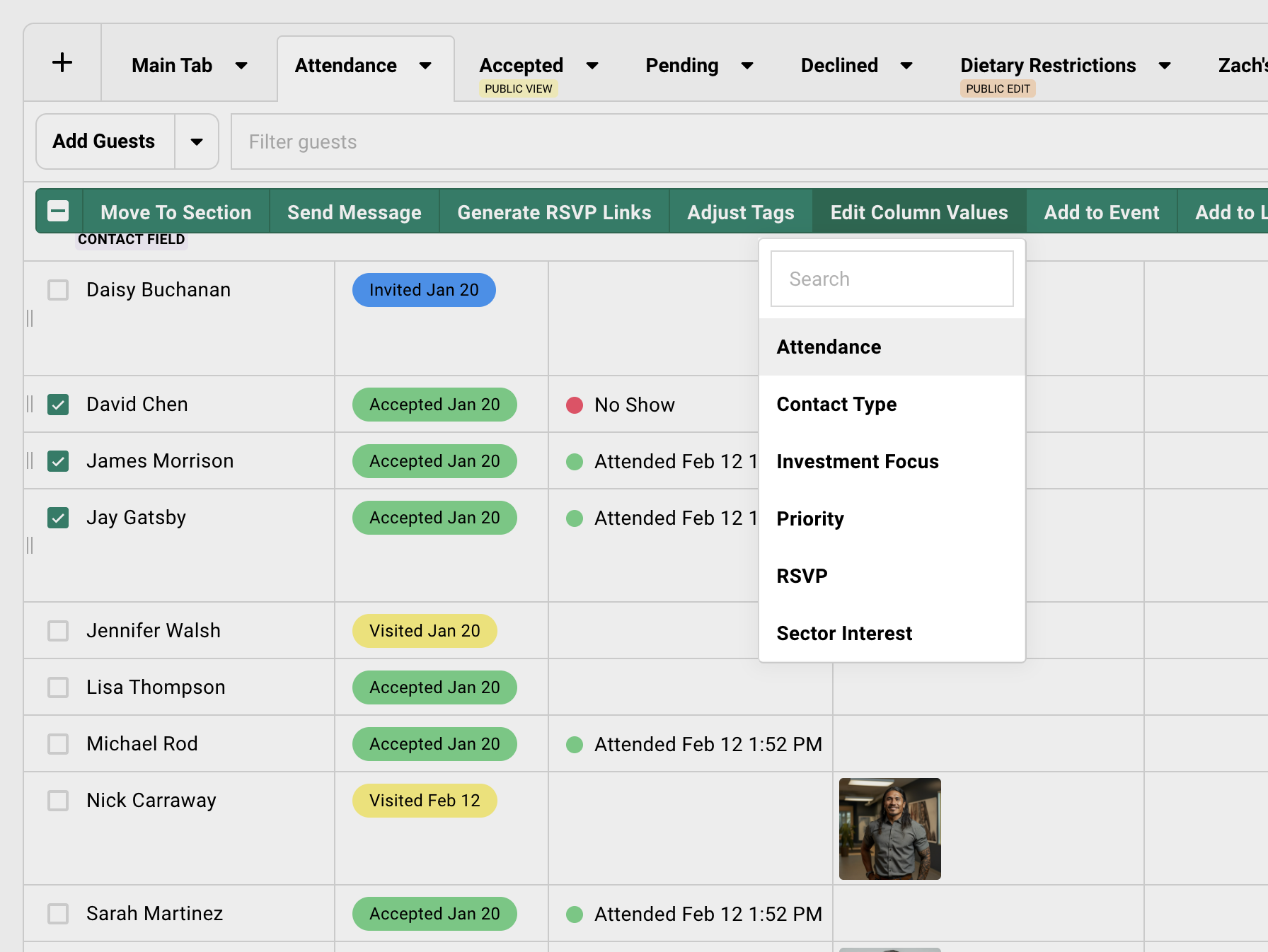Click the Filter guests input field
Image resolution: width=1268 pixels, height=952 pixels.
coord(495,141)
